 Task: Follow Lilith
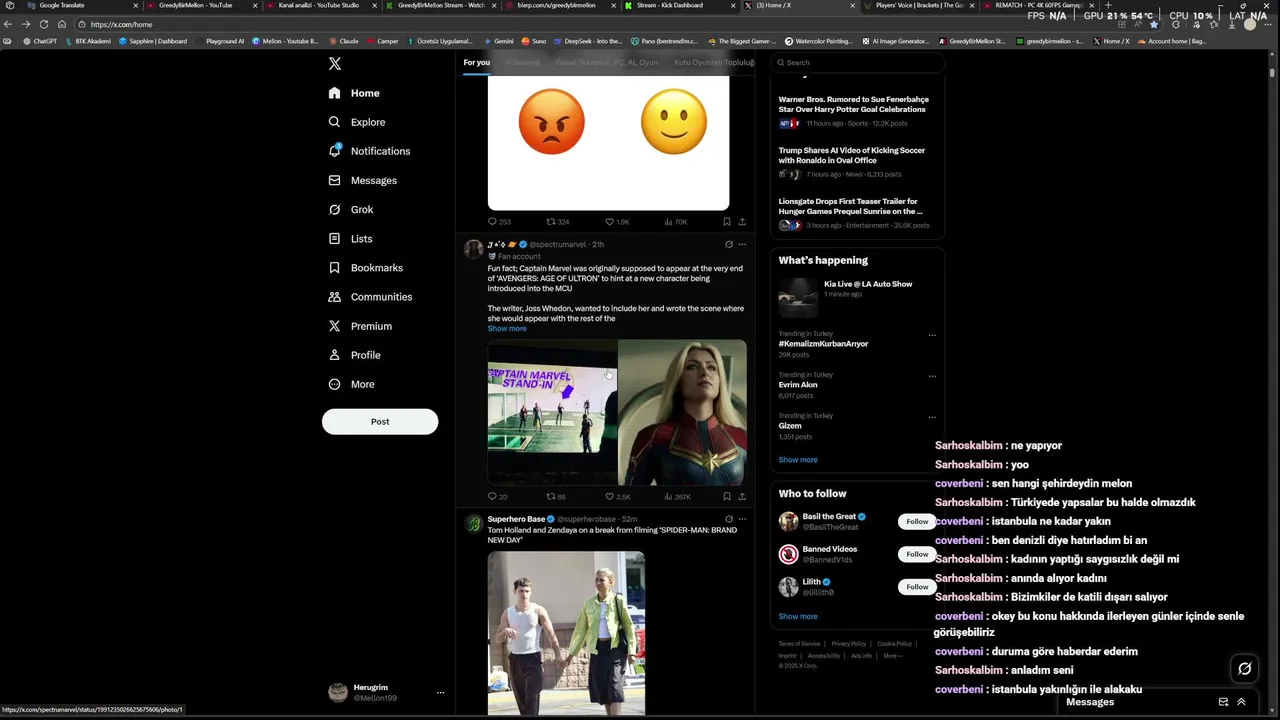pos(917,587)
